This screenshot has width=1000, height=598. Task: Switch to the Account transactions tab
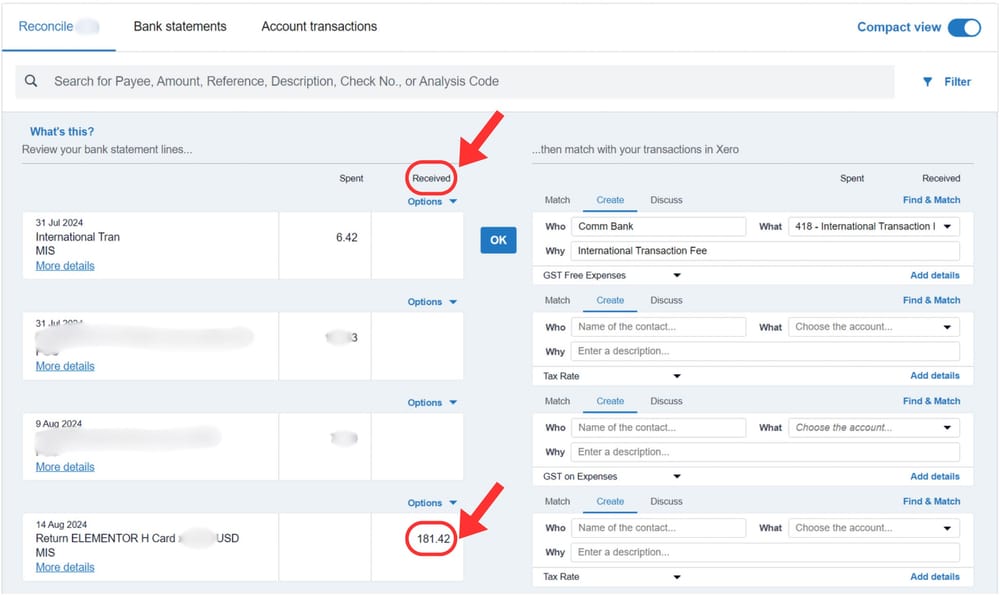[318, 26]
